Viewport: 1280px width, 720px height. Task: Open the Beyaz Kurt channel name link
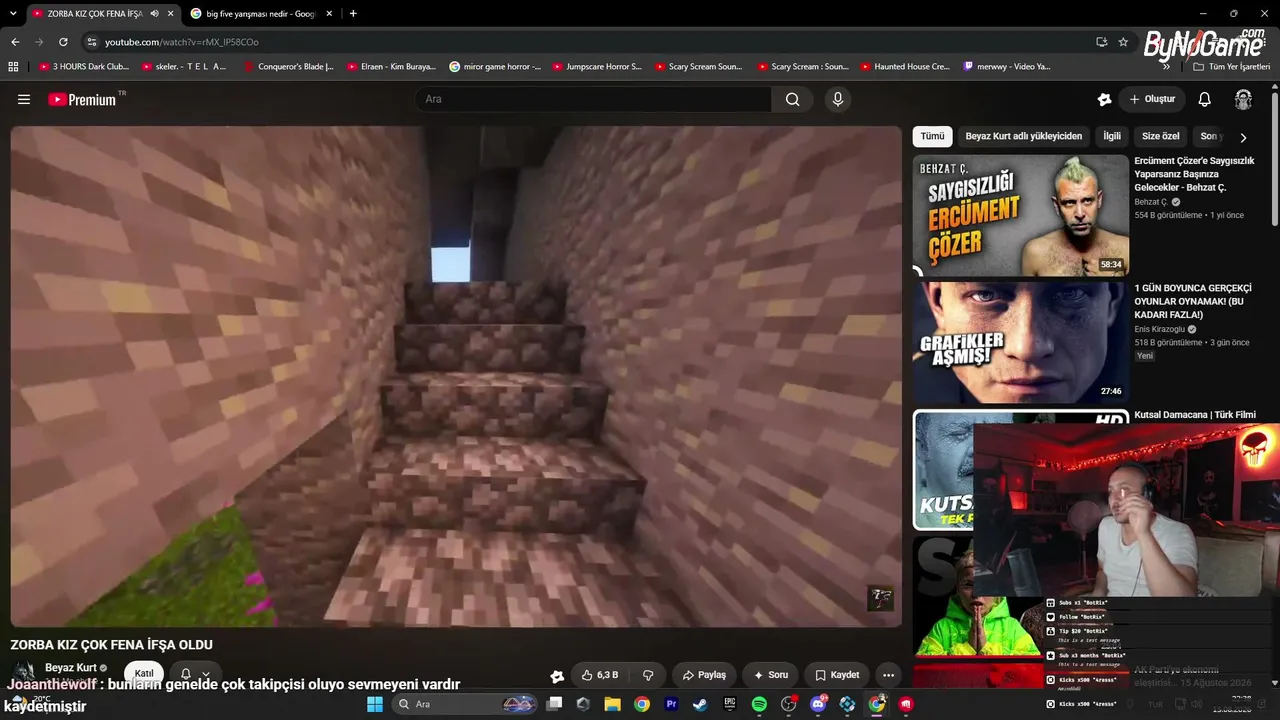[x=71, y=668]
